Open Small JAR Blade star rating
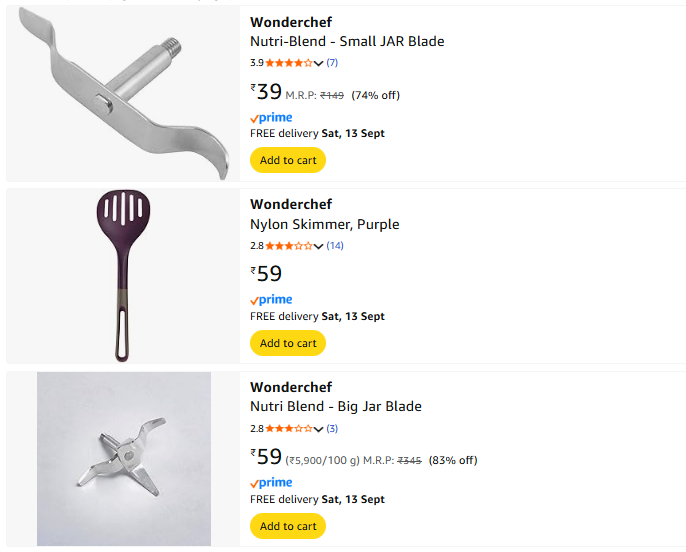 pos(288,63)
